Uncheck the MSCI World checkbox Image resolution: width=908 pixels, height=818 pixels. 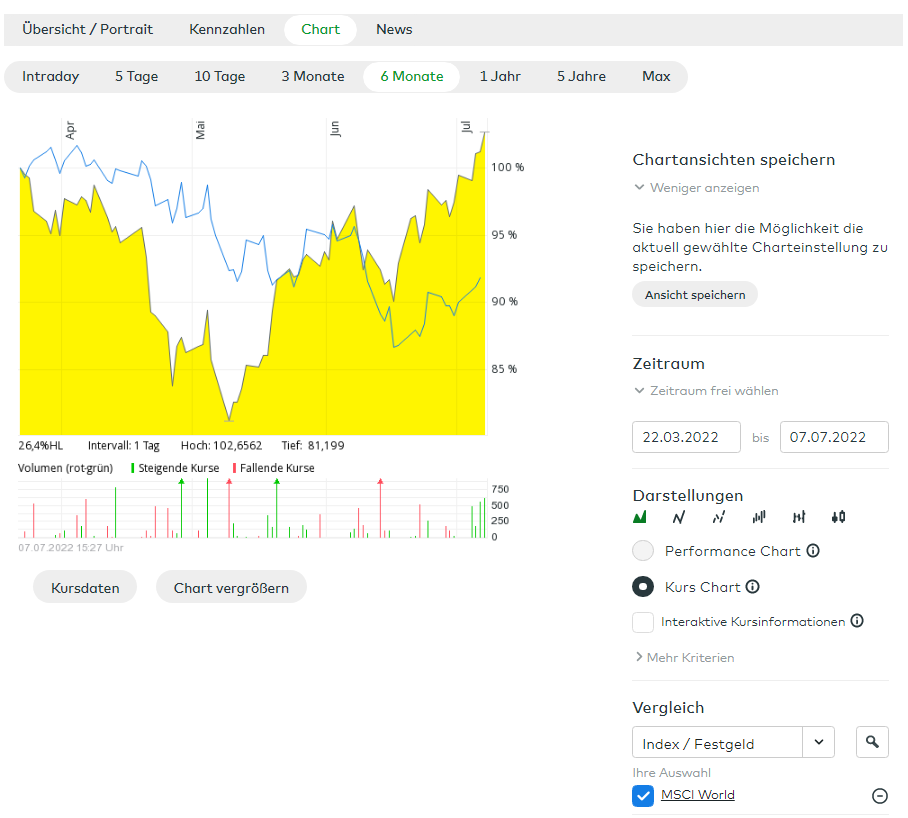pos(643,796)
